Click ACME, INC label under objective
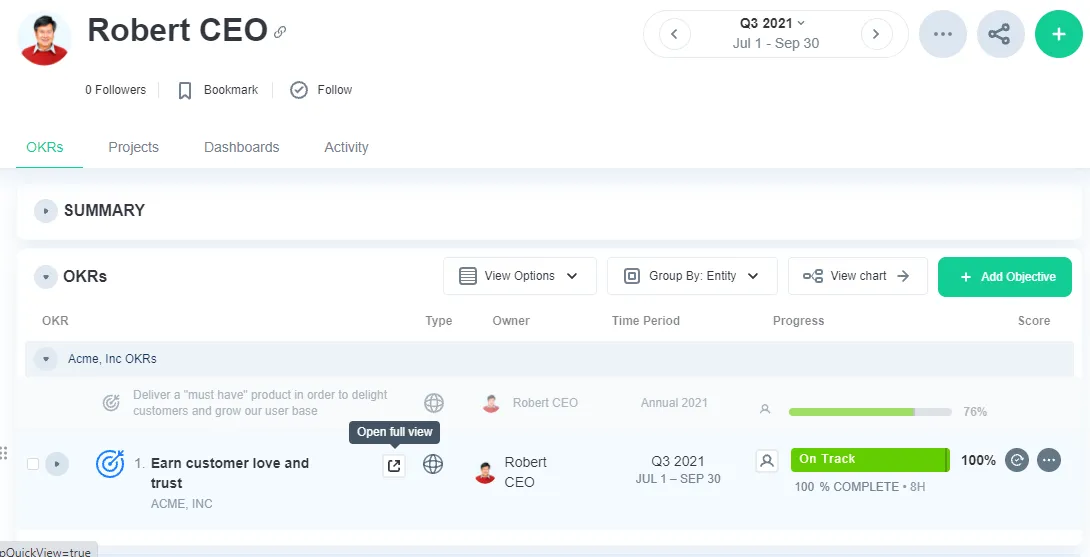 (x=181, y=504)
